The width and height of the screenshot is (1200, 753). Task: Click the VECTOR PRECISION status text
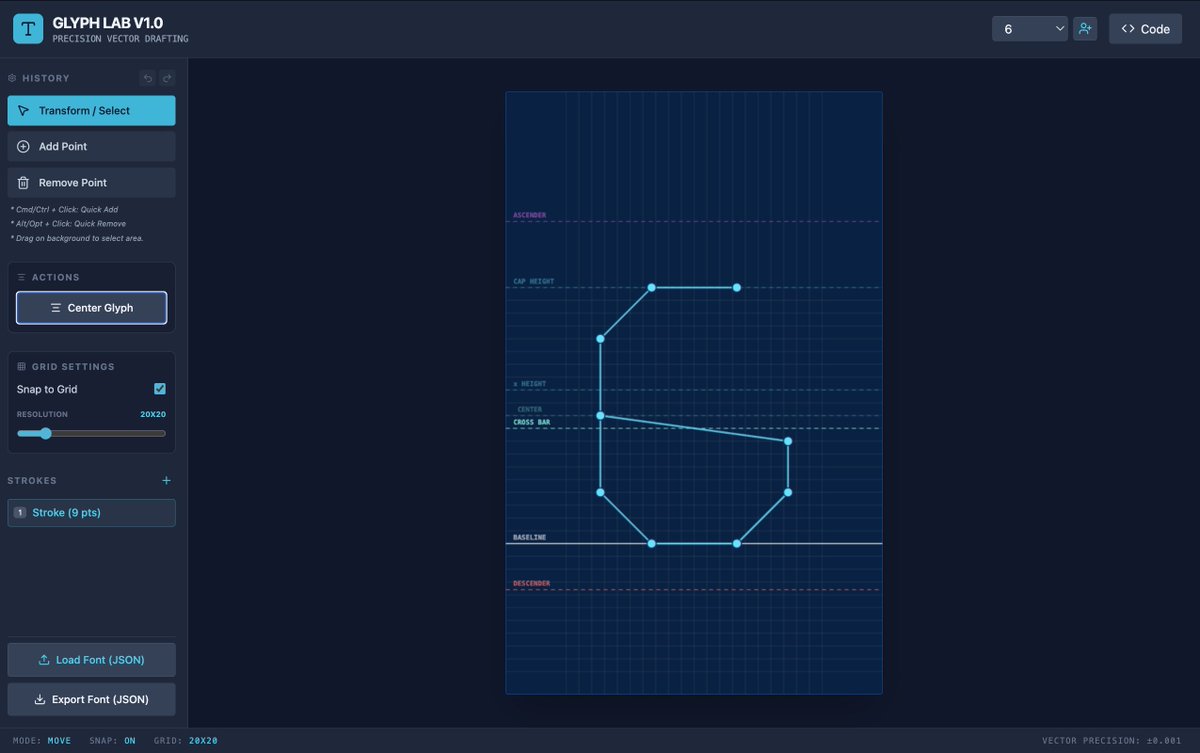[x=1114, y=741]
